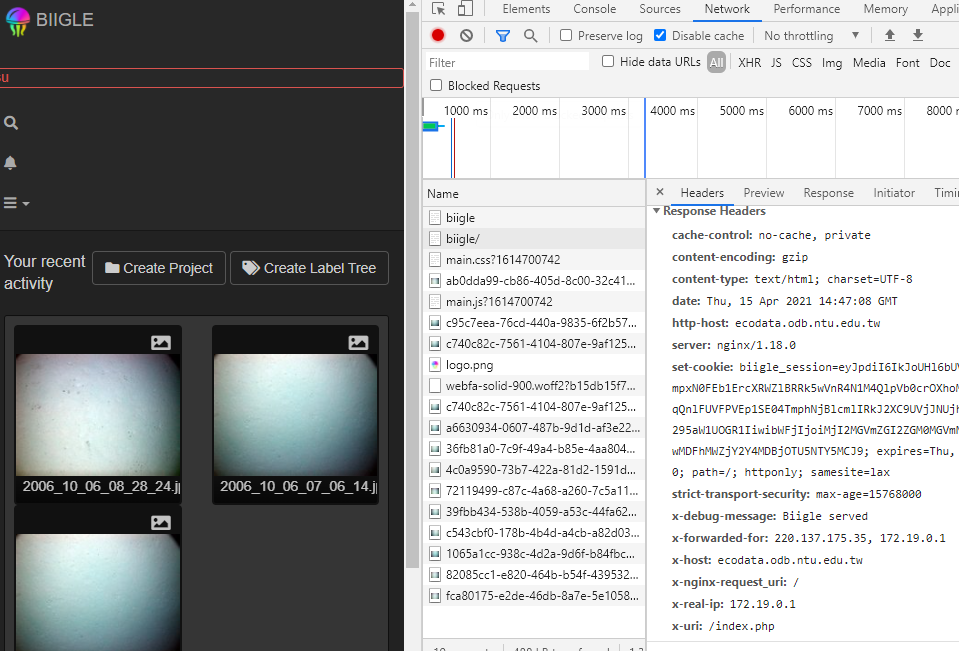Viewport: 959px width, 651px height.
Task: Open network search magnifier icon
Action: tap(531, 35)
